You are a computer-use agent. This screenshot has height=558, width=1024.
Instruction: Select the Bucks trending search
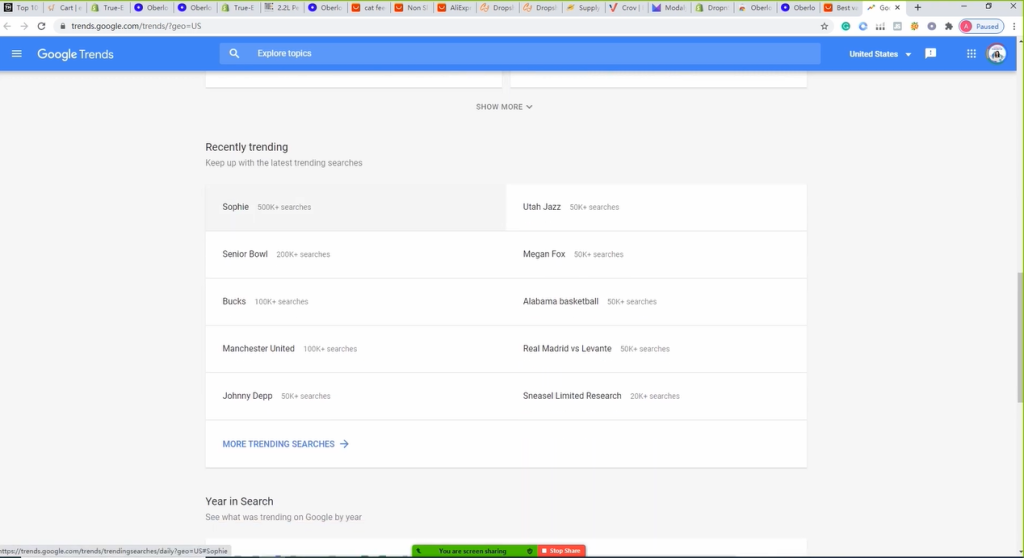[x=355, y=301]
